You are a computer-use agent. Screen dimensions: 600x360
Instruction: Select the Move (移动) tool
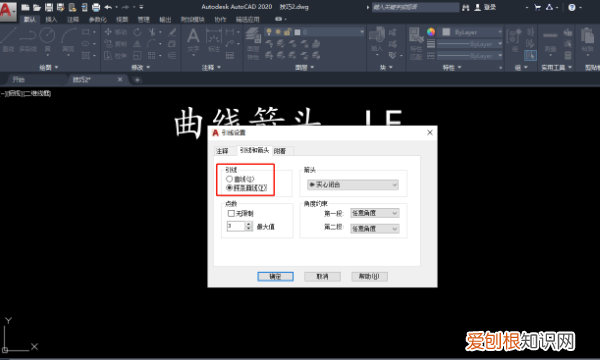click(x=116, y=32)
